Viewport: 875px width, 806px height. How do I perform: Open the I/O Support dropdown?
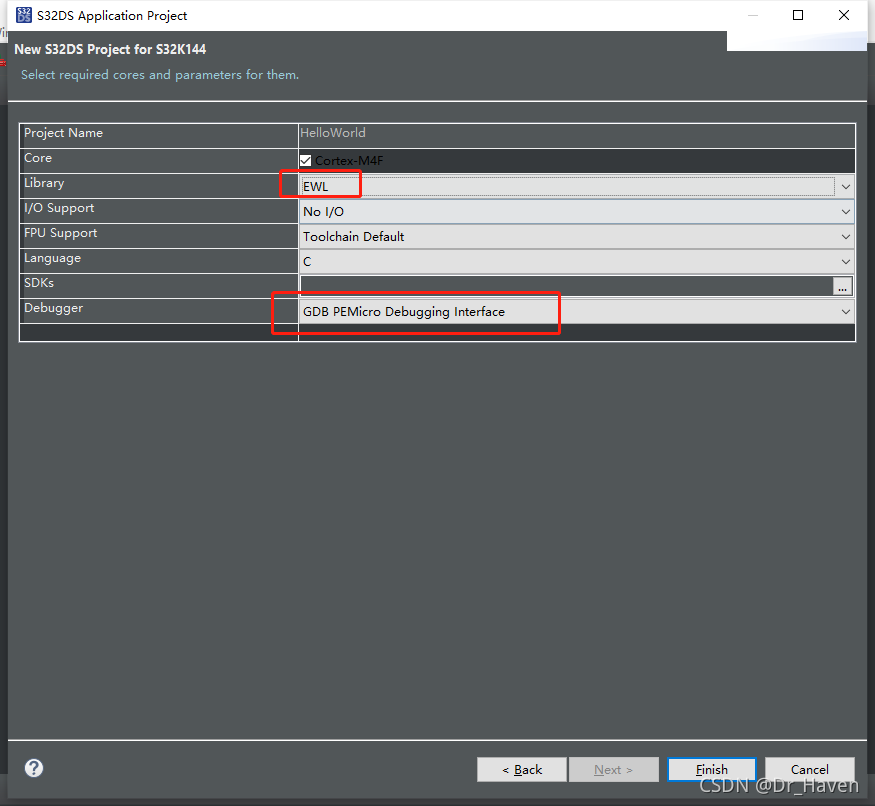click(x=576, y=212)
